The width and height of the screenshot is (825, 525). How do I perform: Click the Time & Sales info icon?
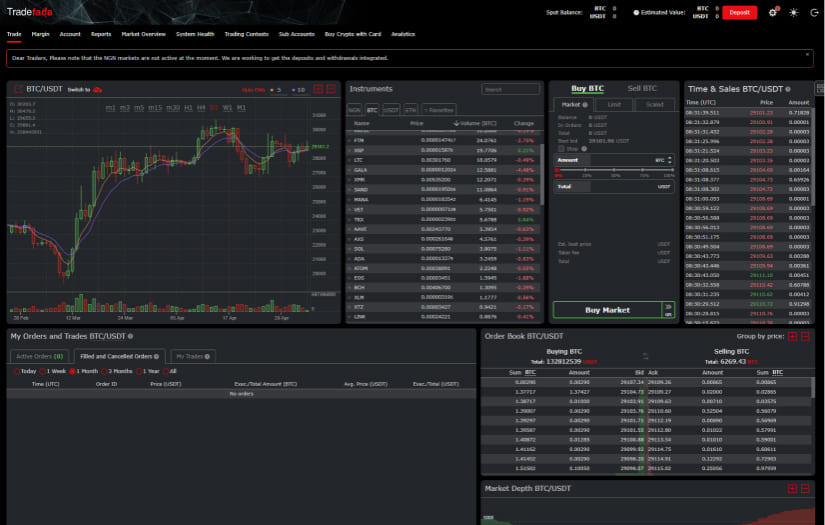pyautogui.click(x=788, y=89)
